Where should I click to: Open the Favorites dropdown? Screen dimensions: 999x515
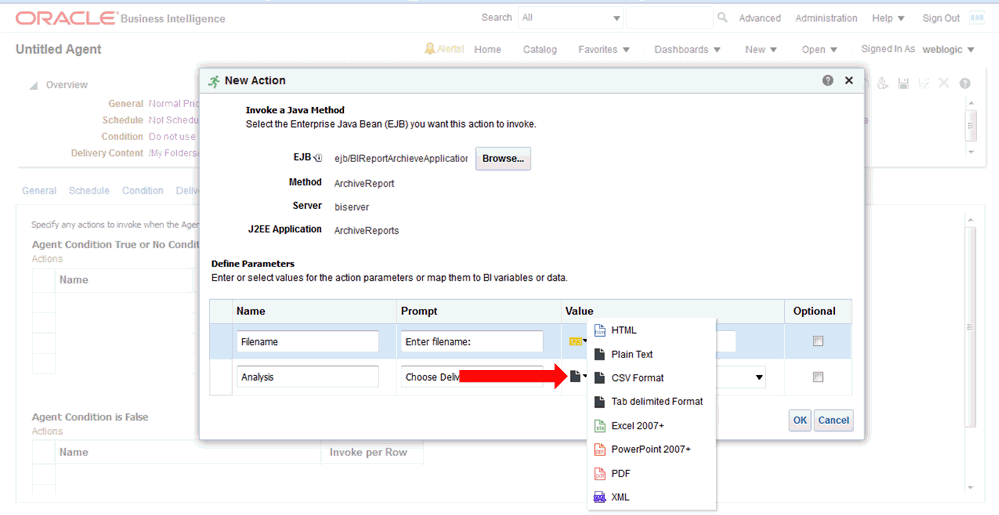[604, 49]
